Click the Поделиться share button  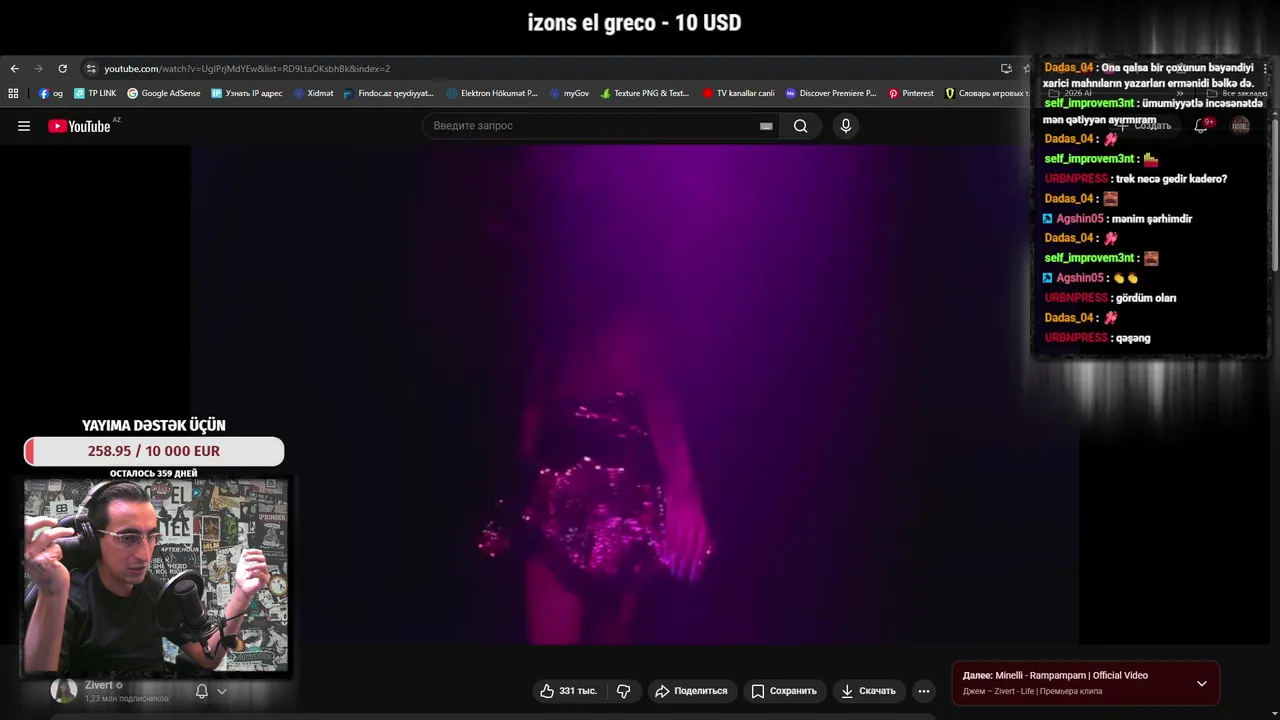(691, 691)
